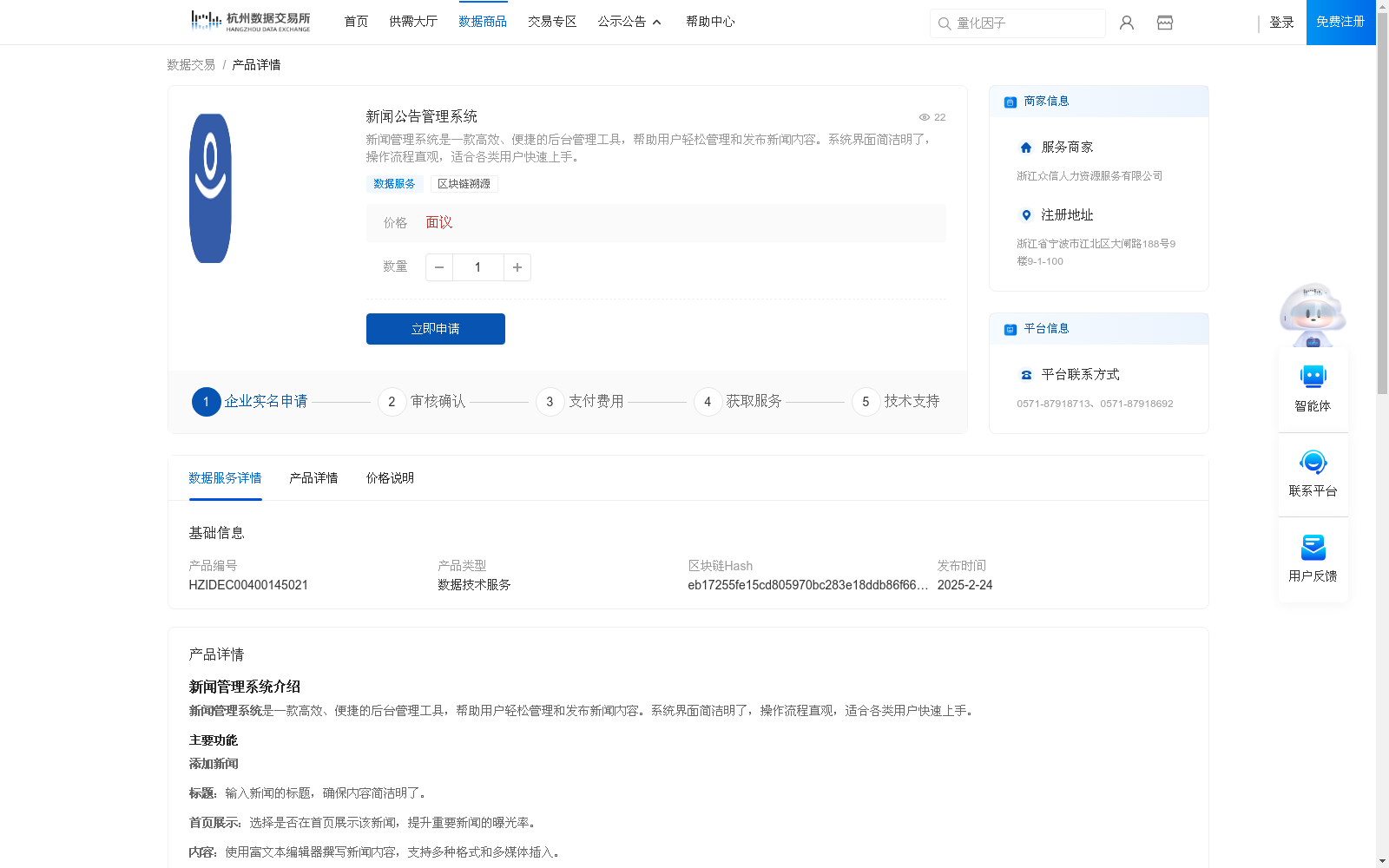
Task: Click the product logo thumbnail
Action: click(x=210, y=188)
